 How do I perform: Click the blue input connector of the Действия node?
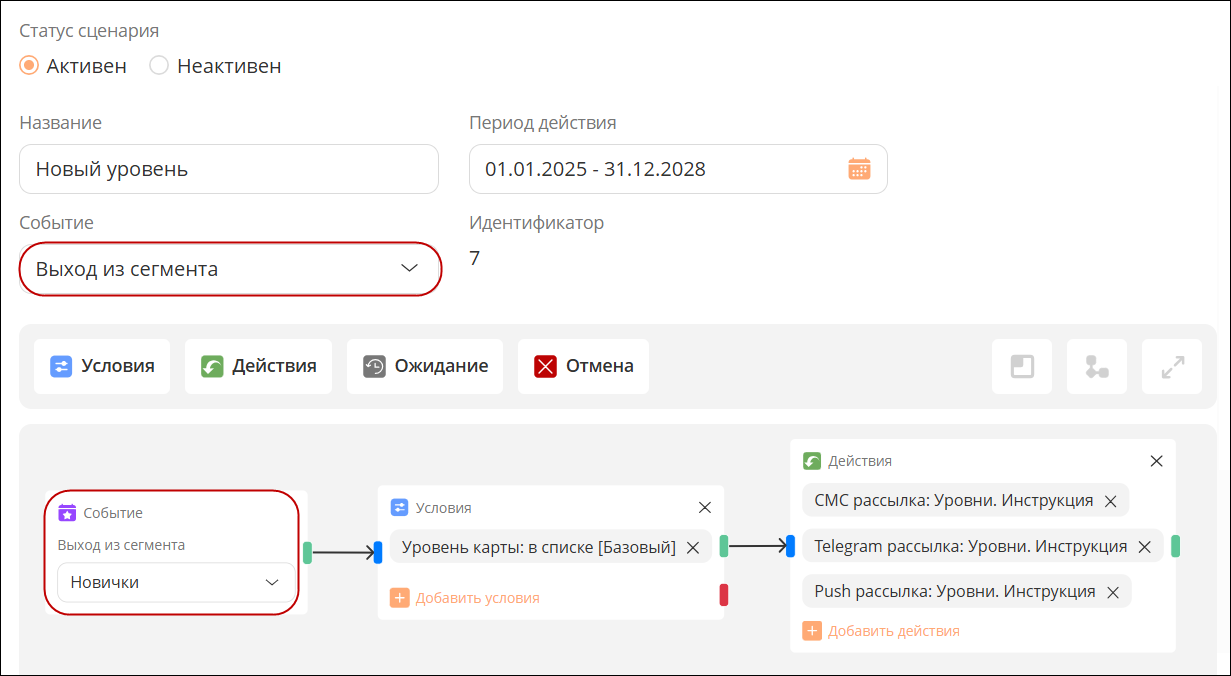coord(790,546)
